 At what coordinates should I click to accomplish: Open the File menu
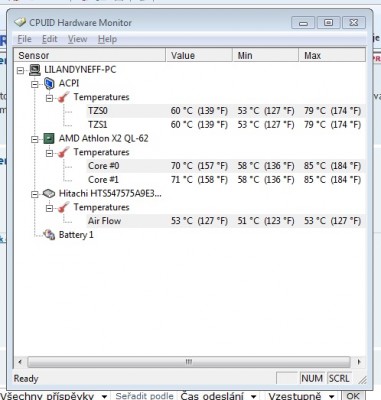pyautogui.click(x=24, y=39)
